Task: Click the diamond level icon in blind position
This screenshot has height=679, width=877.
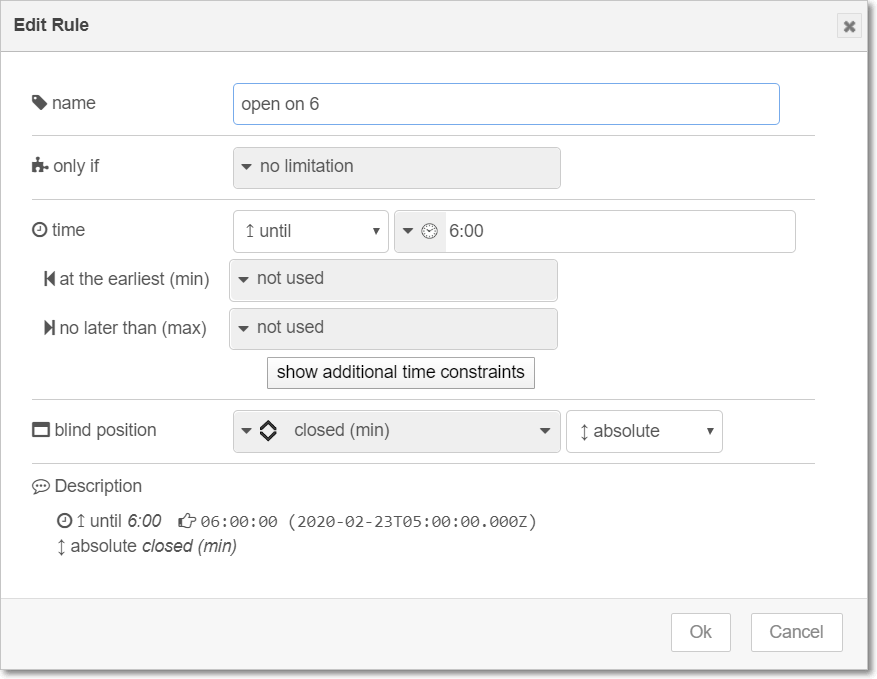Action: pyautogui.click(x=268, y=431)
